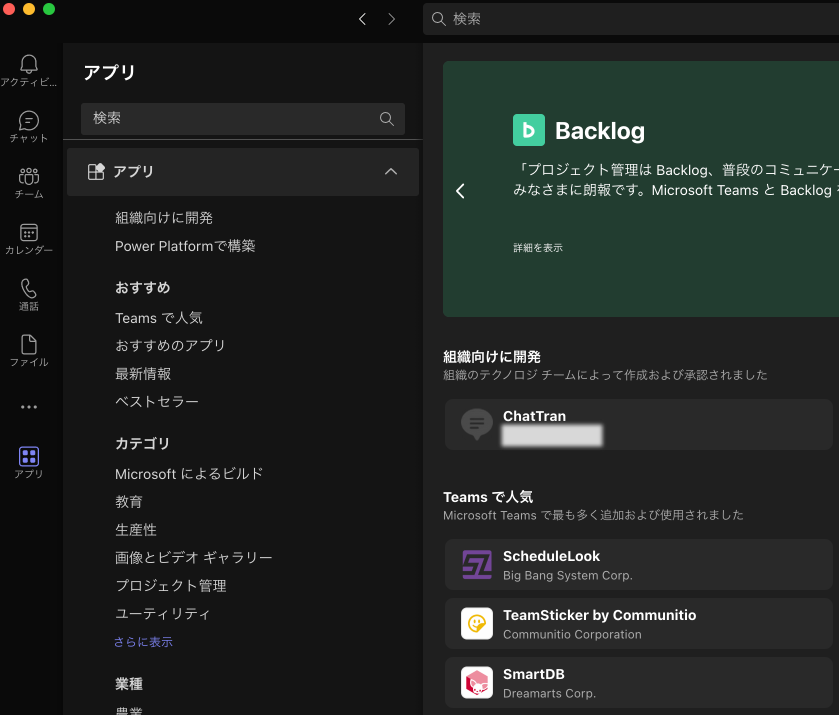839x715 pixels.
Task: Open the アクティビティ bell icon
Action: (29, 64)
